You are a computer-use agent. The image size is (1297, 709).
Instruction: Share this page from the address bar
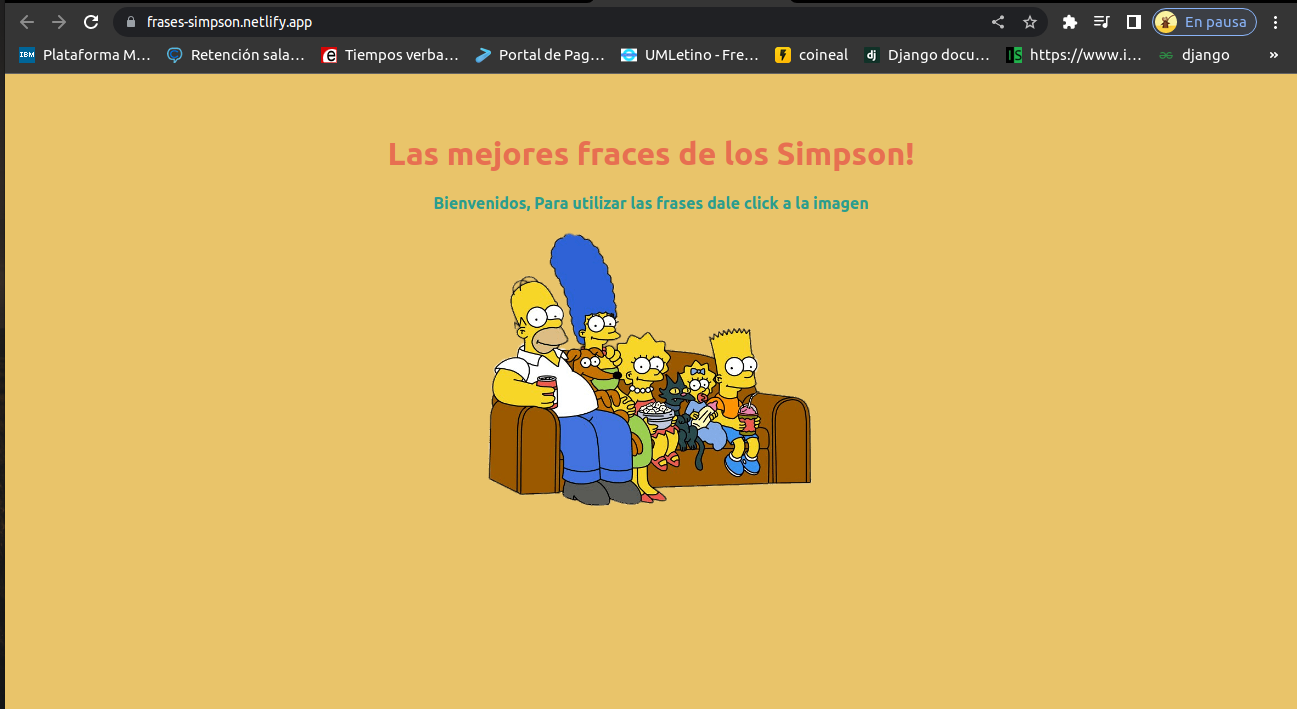pyautogui.click(x=998, y=22)
